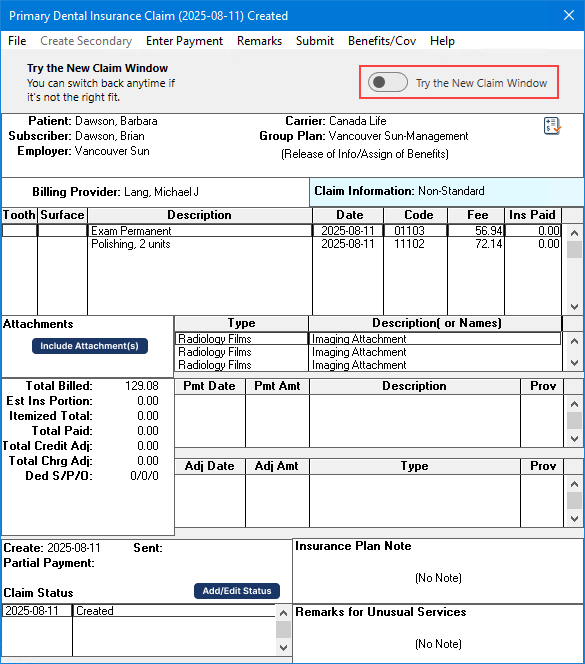This screenshot has height=664, width=585.
Task: Click the attachments list scroll down arrow
Action: click(x=574, y=363)
